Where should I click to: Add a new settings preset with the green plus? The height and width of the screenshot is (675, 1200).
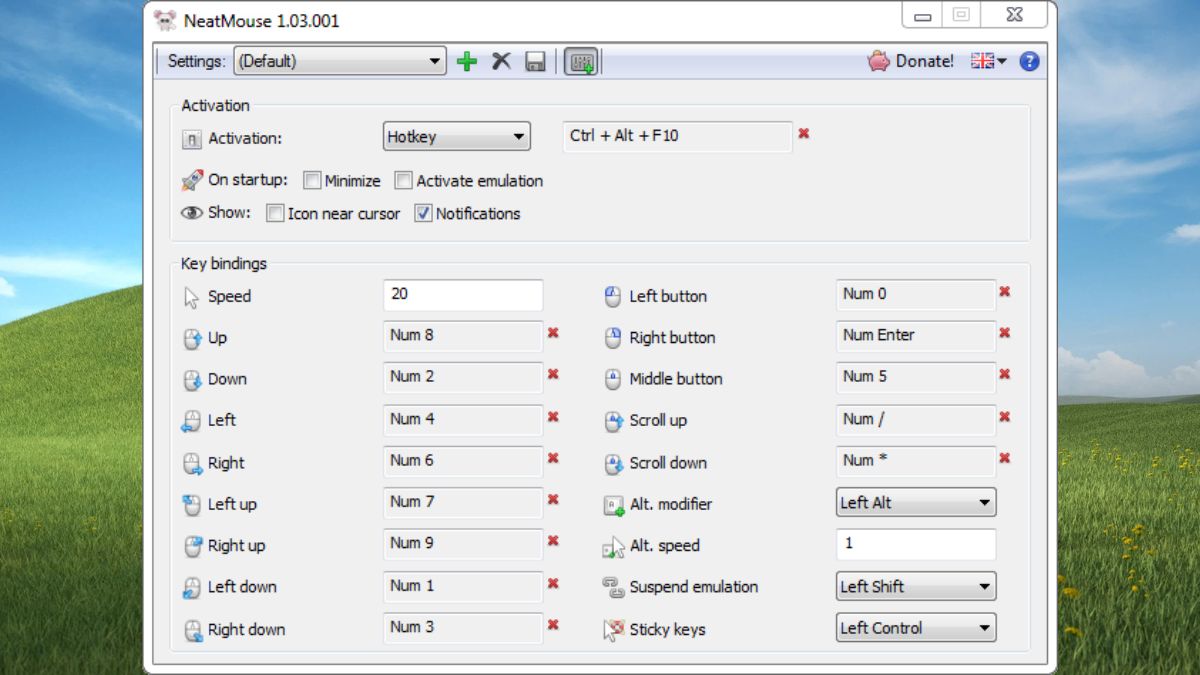click(466, 61)
